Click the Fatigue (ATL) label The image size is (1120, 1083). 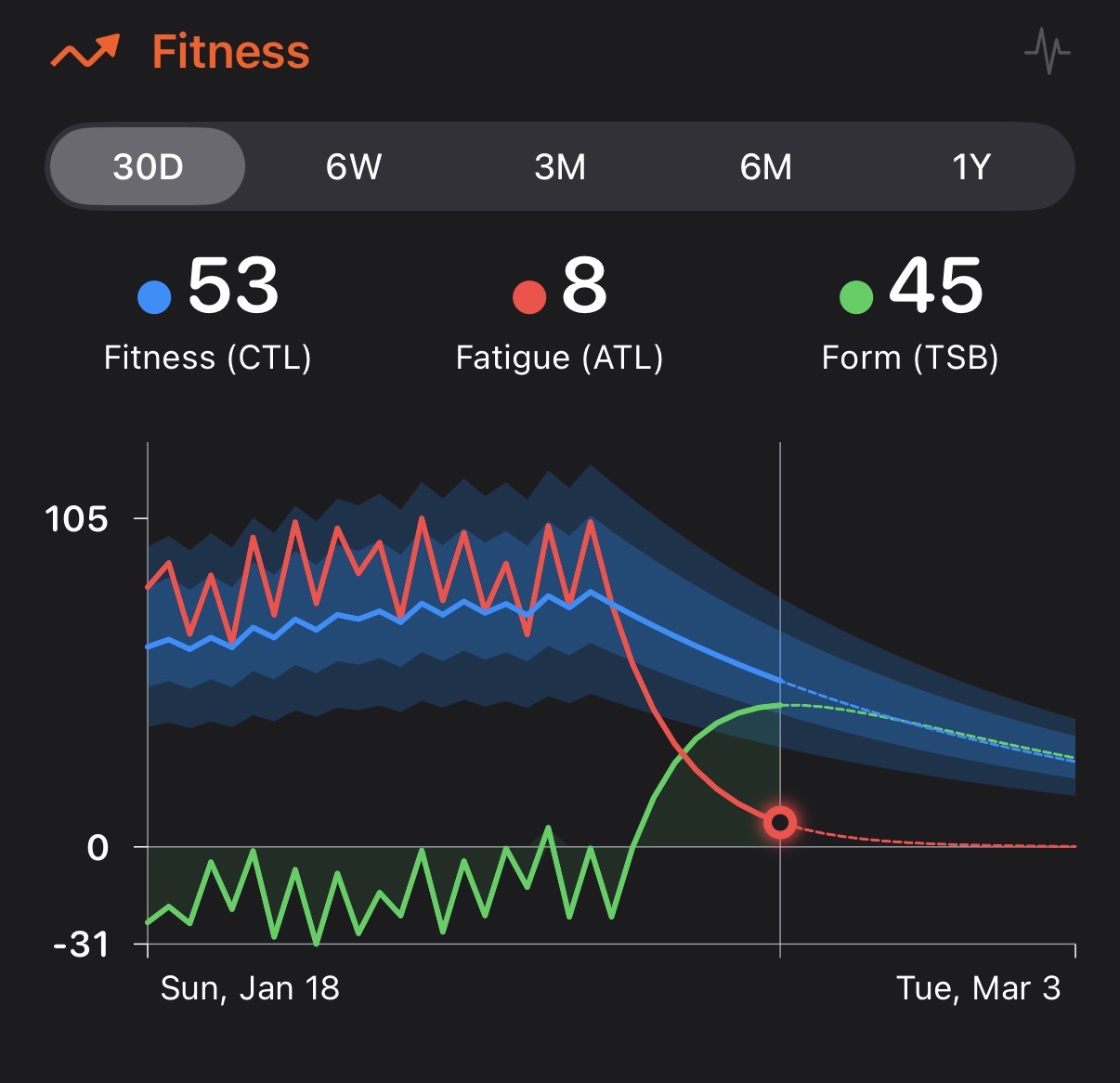(x=559, y=358)
